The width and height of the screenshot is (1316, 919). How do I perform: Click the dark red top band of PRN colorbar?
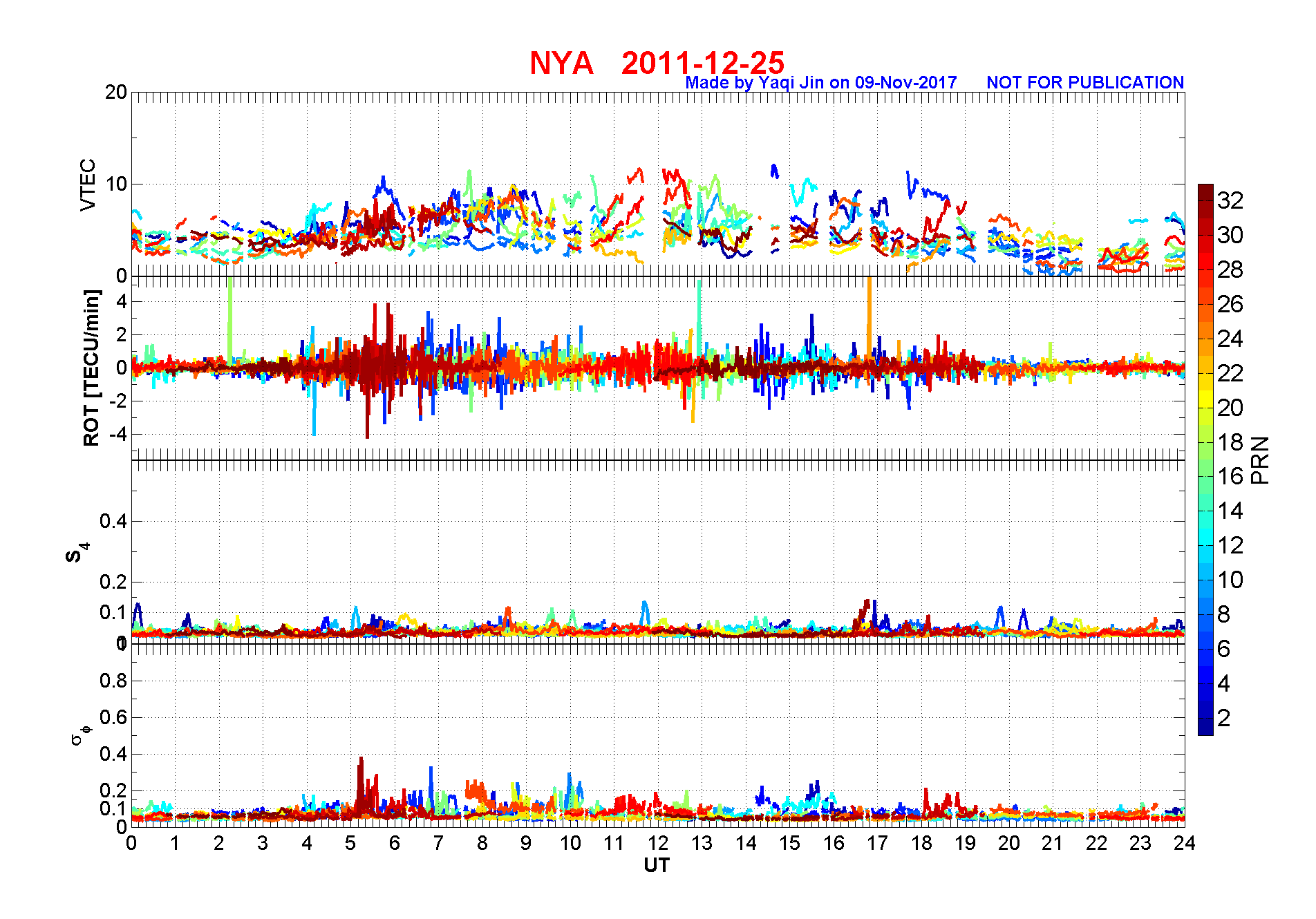point(1205,192)
